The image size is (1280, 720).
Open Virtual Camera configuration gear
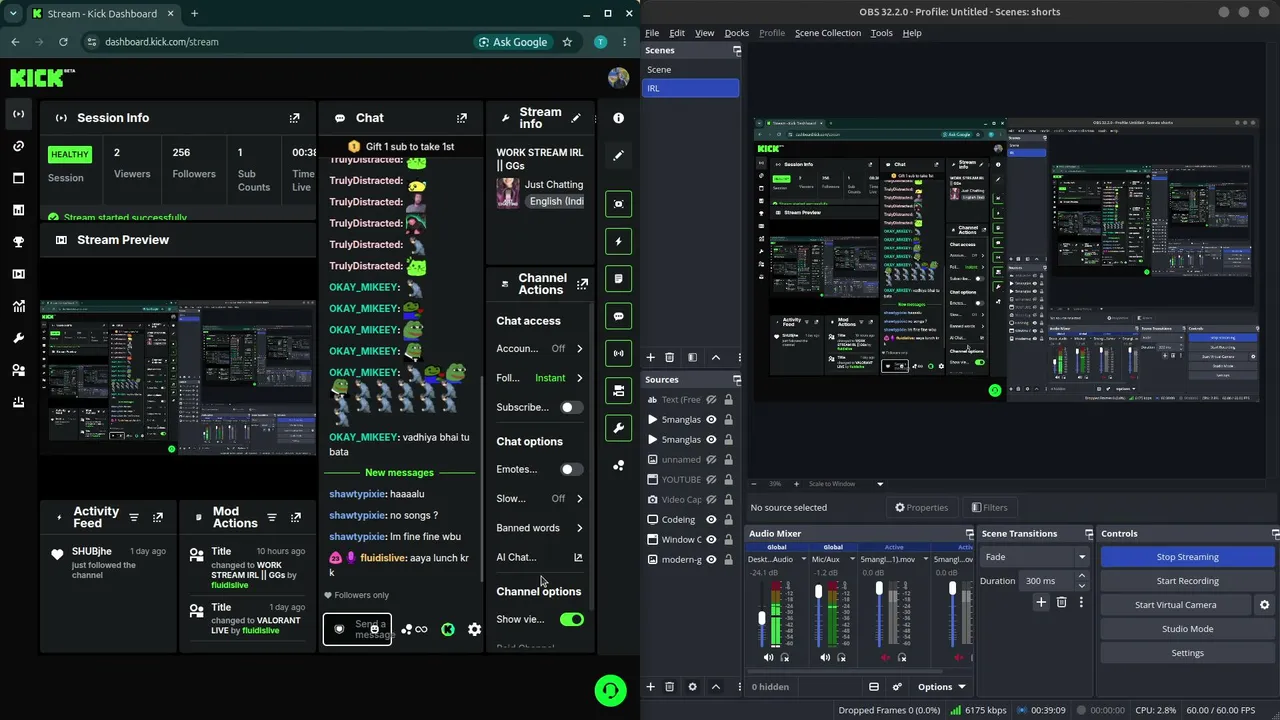[1264, 605]
